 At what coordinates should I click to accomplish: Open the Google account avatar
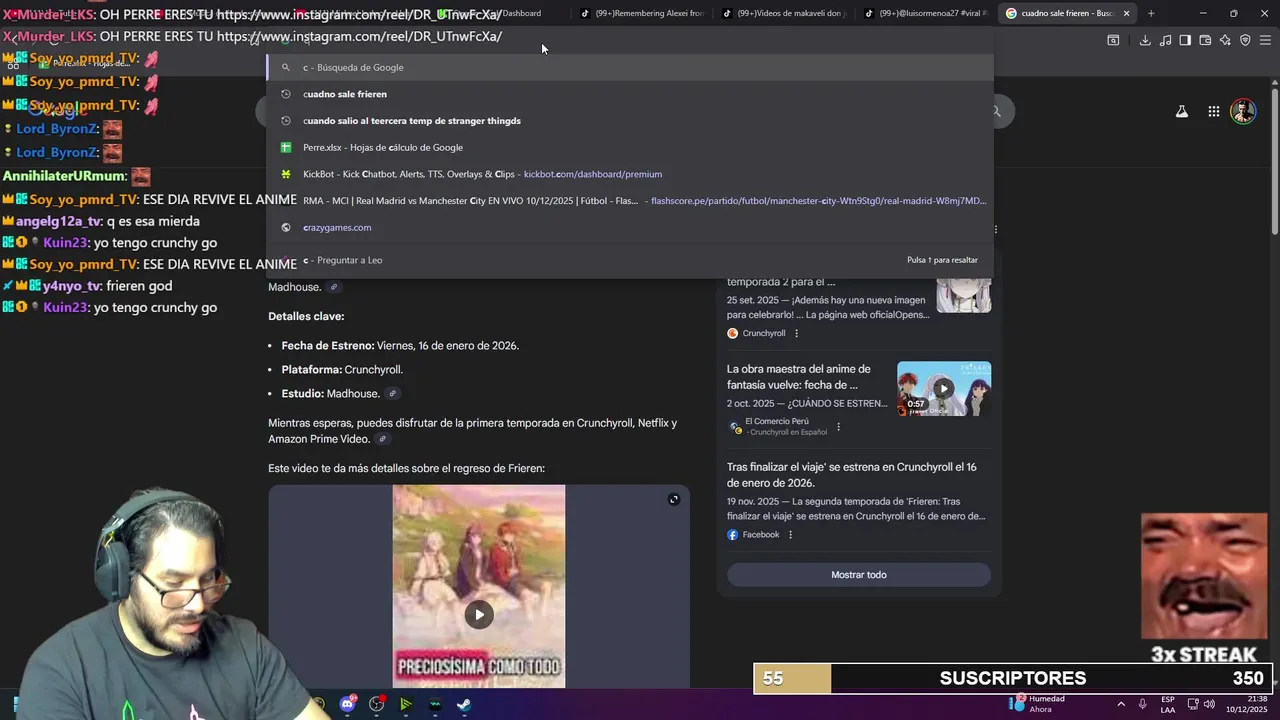(1243, 111)
